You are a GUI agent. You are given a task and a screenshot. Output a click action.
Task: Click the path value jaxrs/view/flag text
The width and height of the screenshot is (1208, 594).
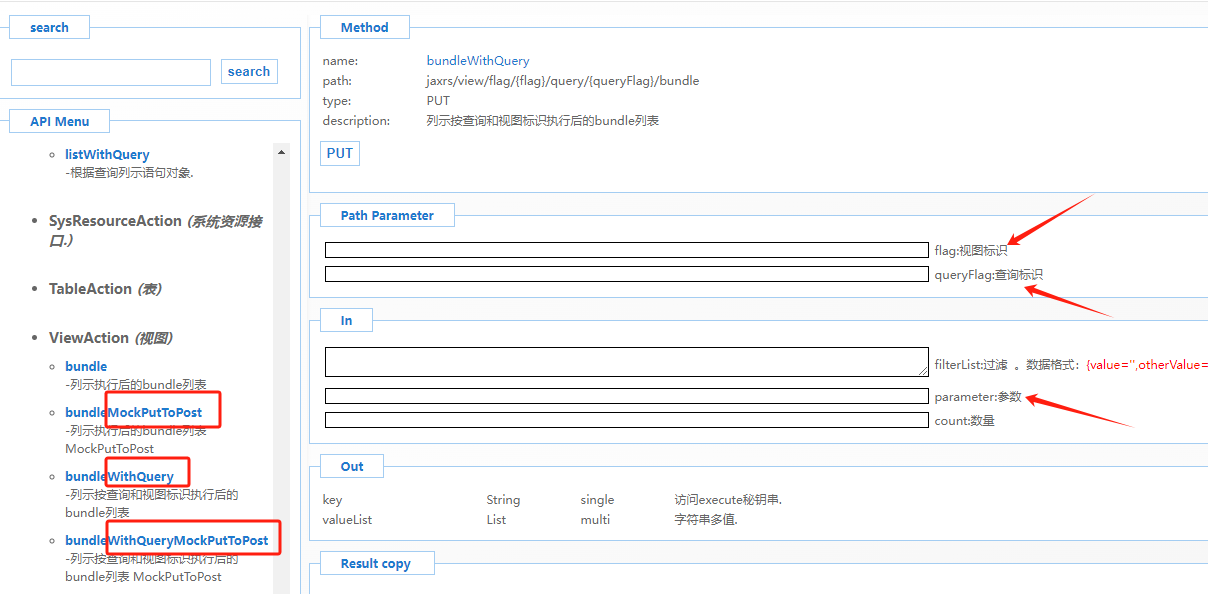(x=563, y=81)
